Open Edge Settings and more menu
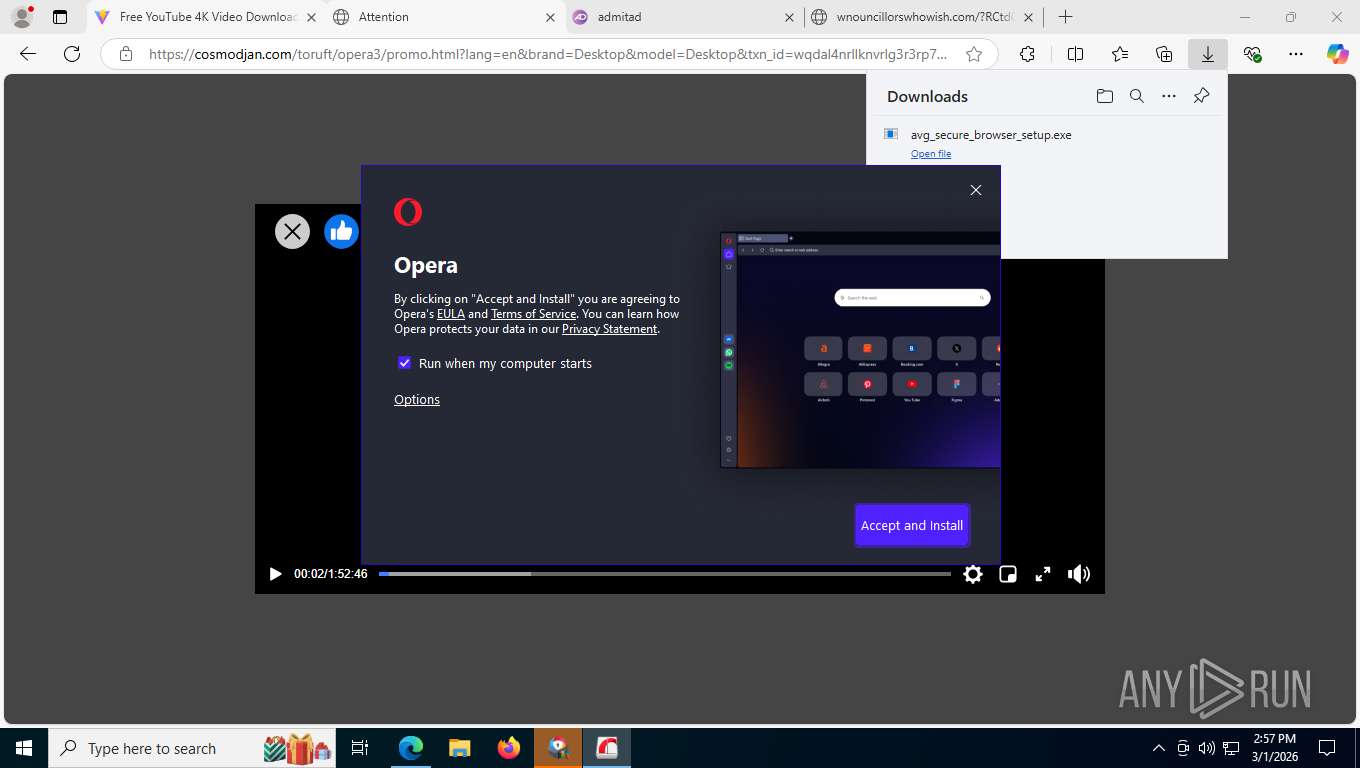 1296,54
